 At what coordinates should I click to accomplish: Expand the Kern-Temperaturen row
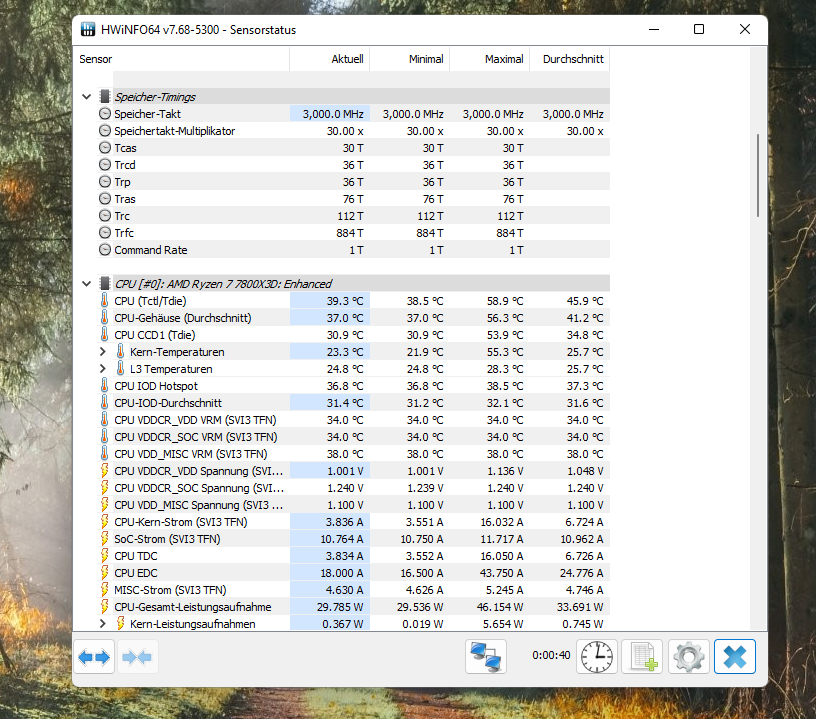(103, 352)
